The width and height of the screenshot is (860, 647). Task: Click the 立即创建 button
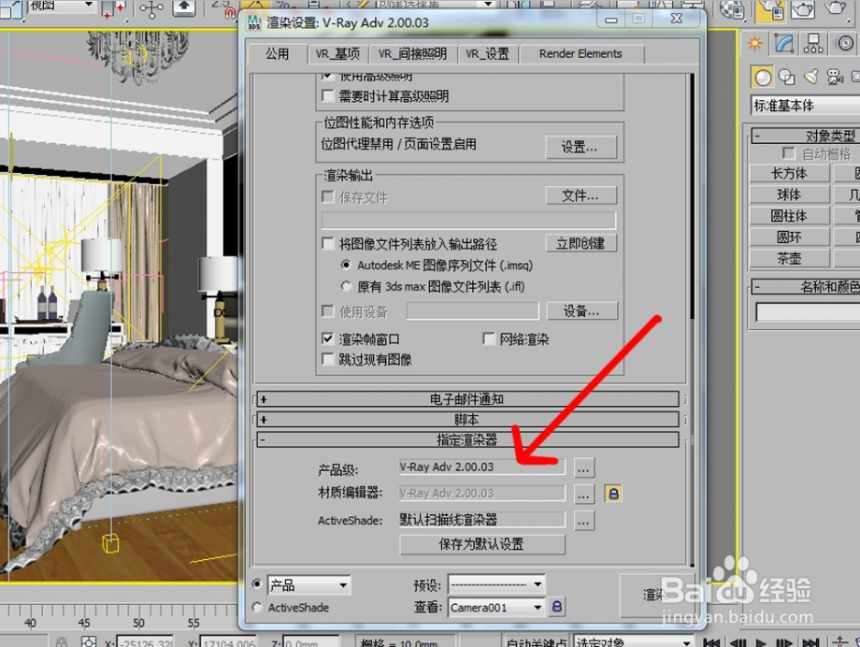(581, 243)
